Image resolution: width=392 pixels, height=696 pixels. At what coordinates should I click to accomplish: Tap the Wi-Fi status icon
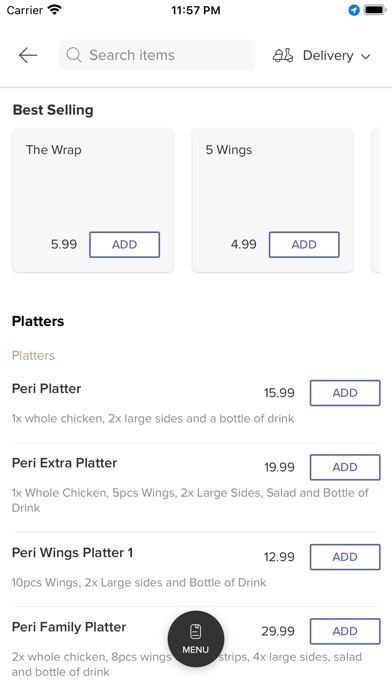click(x=55, y=10)
